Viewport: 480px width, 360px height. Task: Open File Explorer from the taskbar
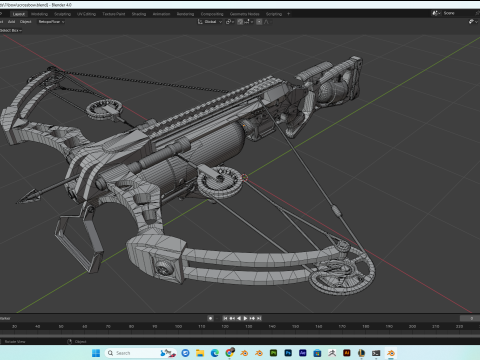[x=200, y=353]
